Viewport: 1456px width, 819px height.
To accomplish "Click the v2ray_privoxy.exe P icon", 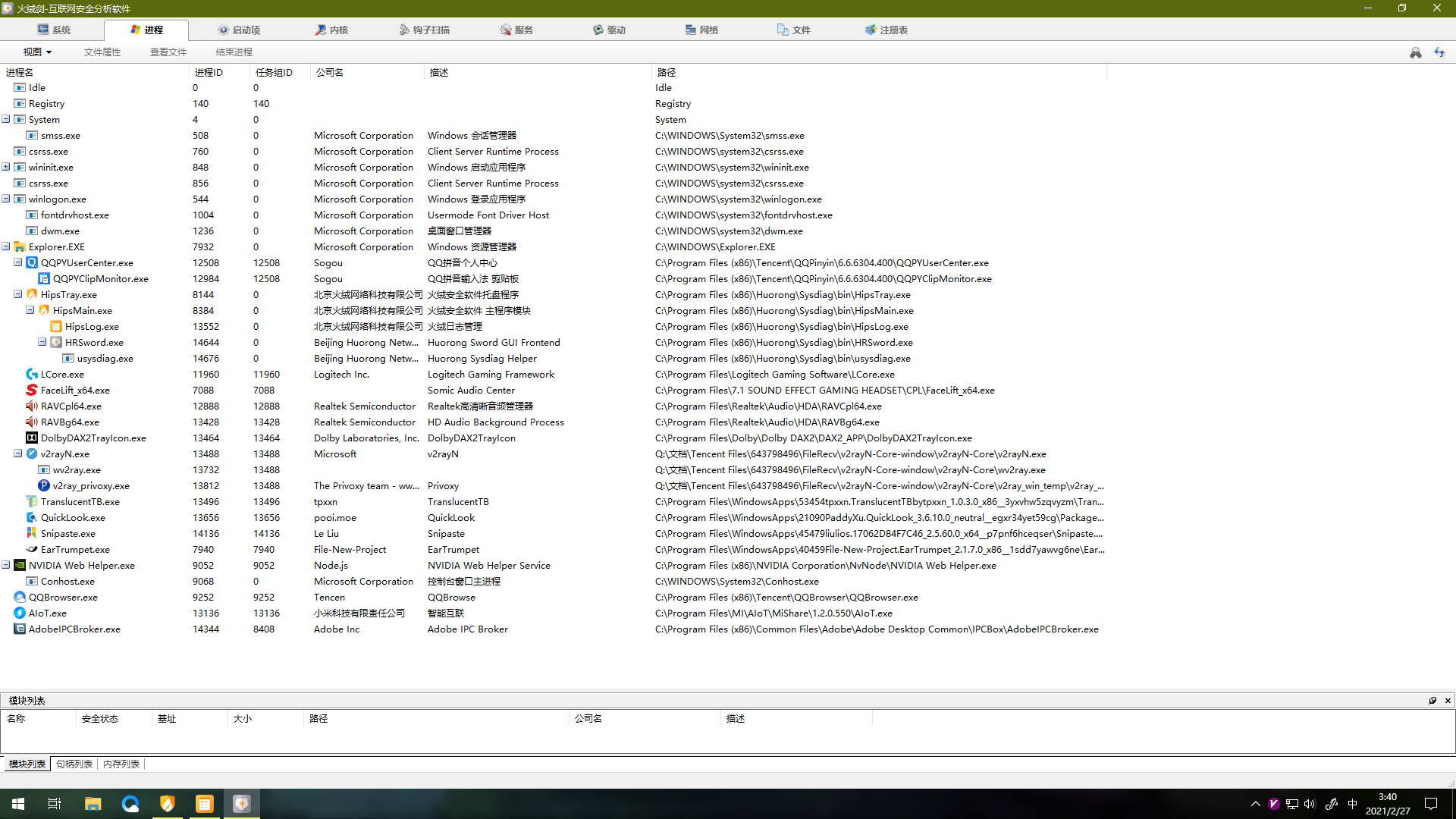I will [x=44, y=486].
